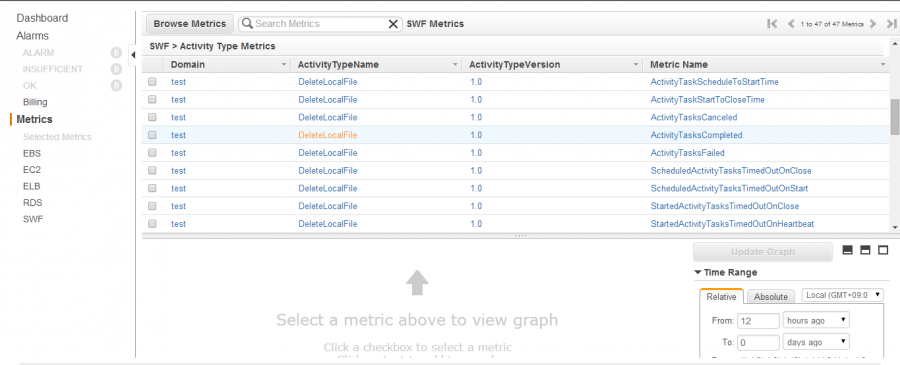Viewport: 900px width, 365px height.
Task: Jump to last page of metrics
Action: pos(891,24)
